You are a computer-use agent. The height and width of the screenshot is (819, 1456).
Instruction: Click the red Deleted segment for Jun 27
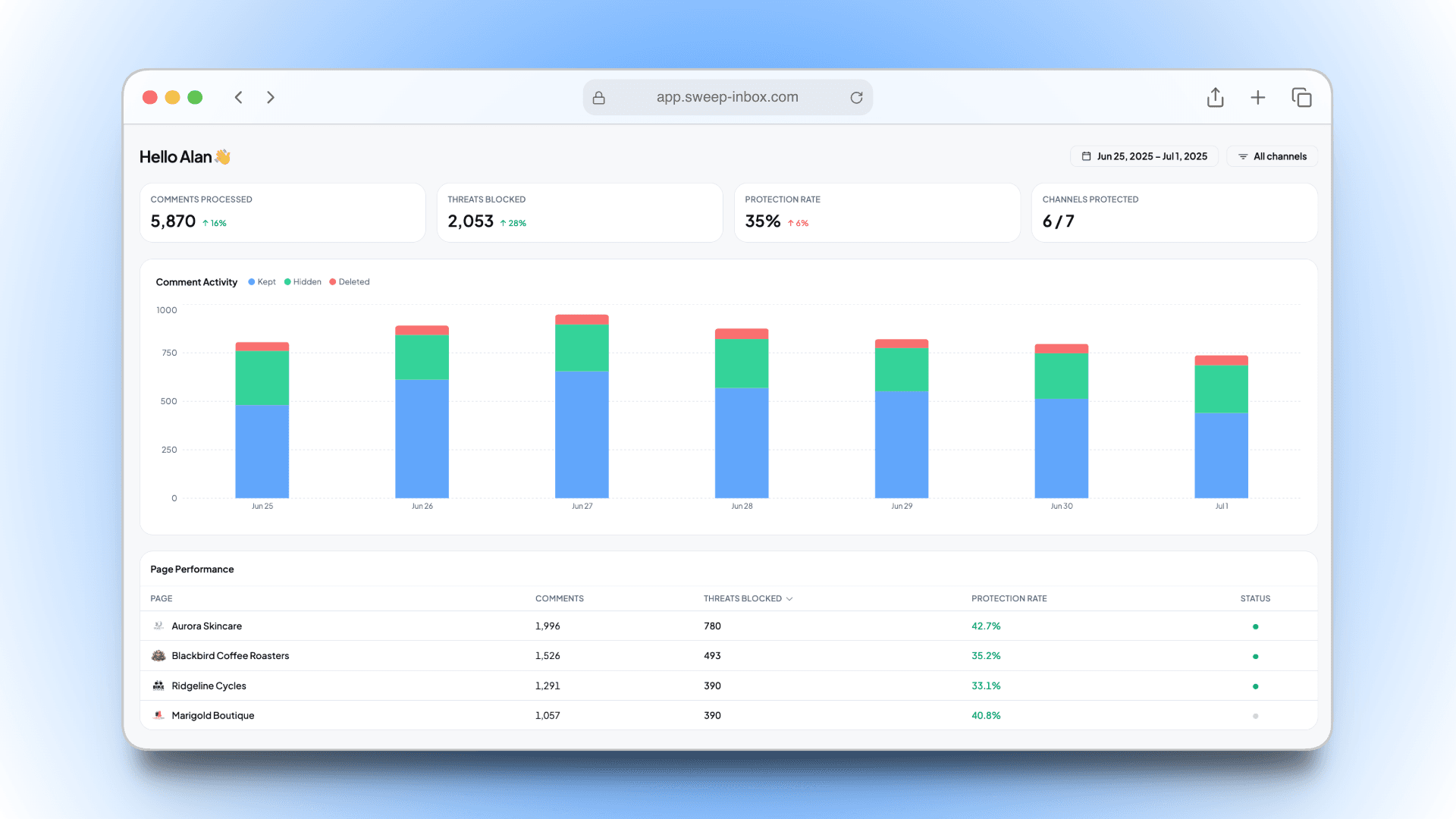(582, 319)
